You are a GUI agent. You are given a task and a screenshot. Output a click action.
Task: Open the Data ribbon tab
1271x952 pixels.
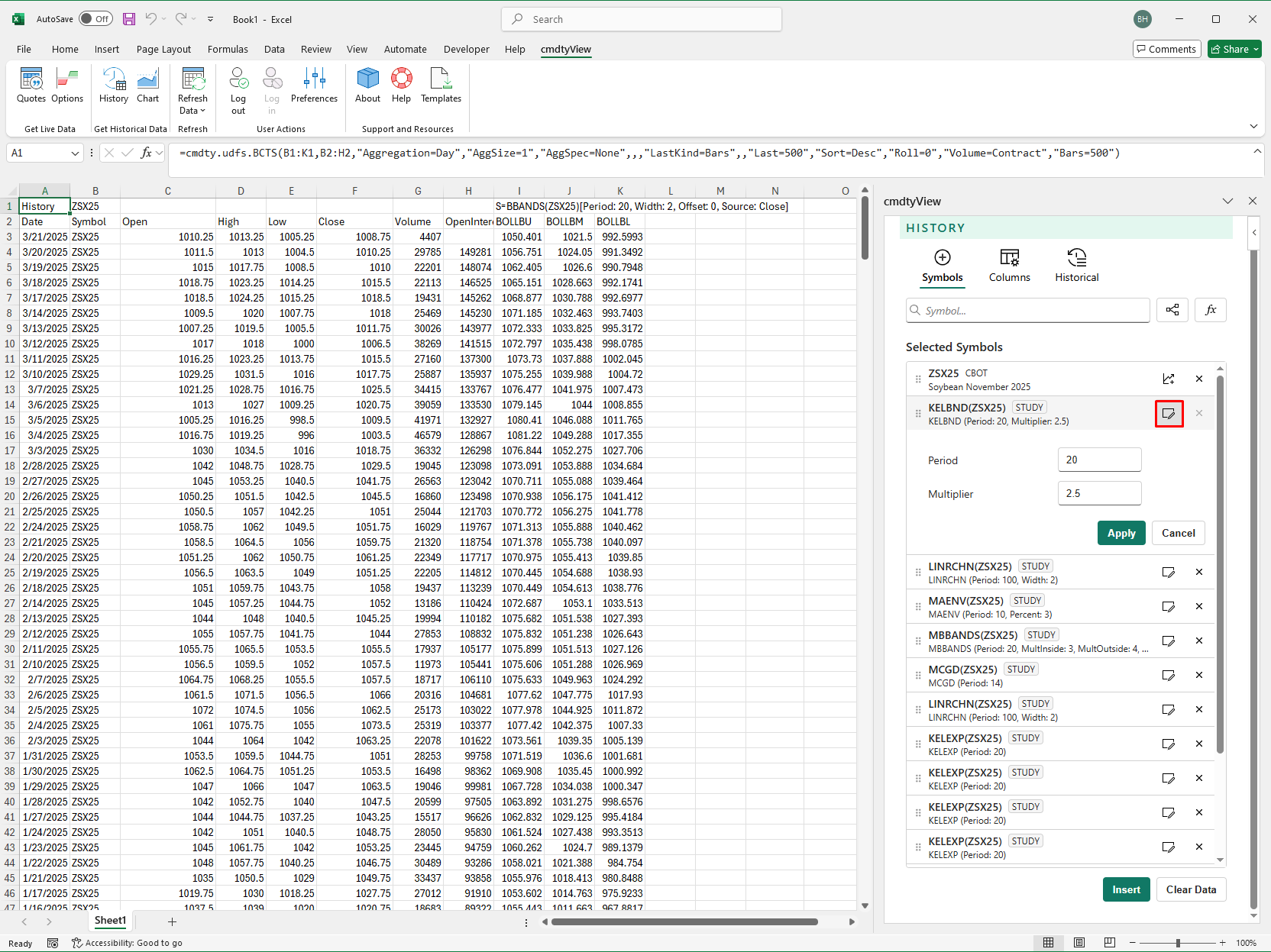(x=274, y=49)
